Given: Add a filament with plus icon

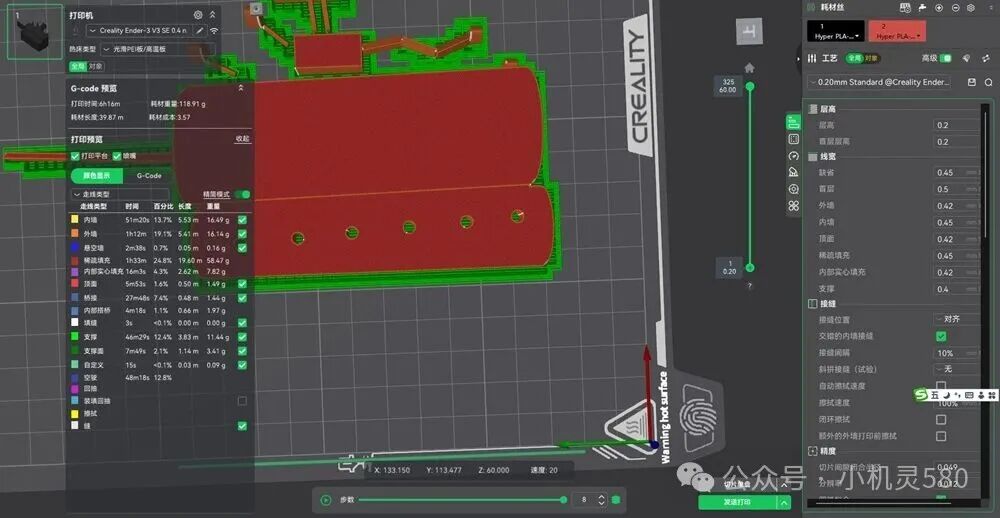Looking at the screenshot, I should (939, 8).
